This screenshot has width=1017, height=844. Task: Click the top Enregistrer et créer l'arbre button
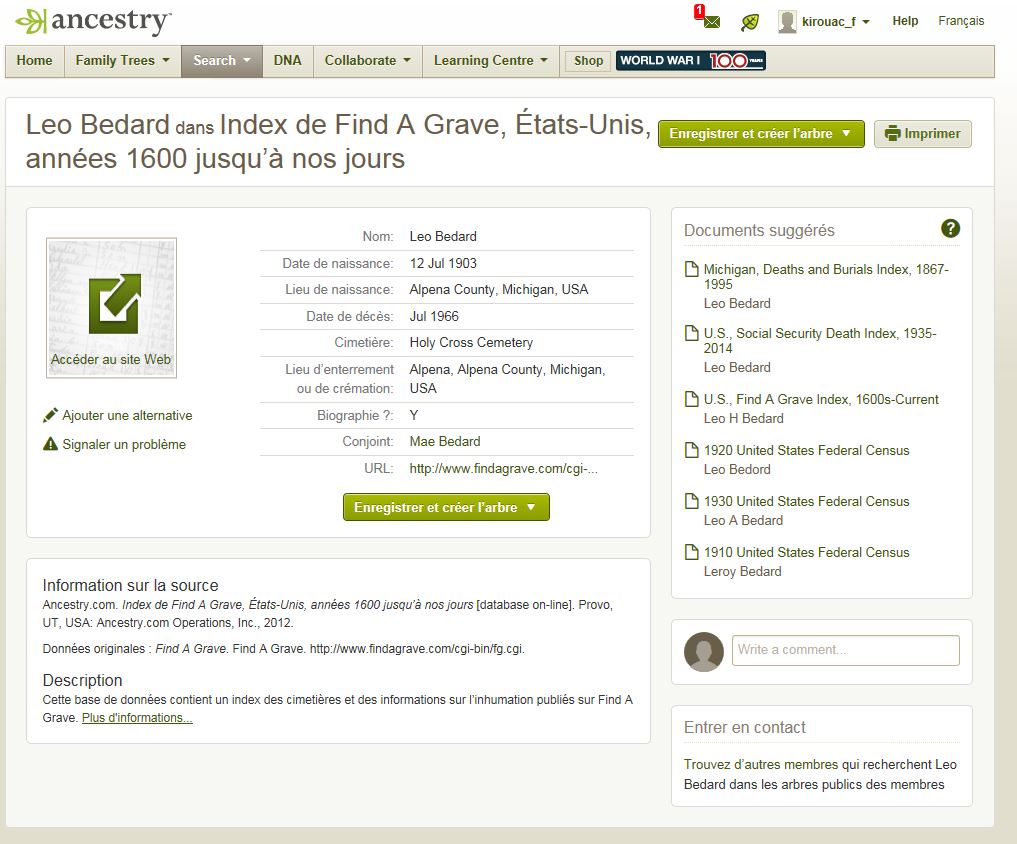761,134
